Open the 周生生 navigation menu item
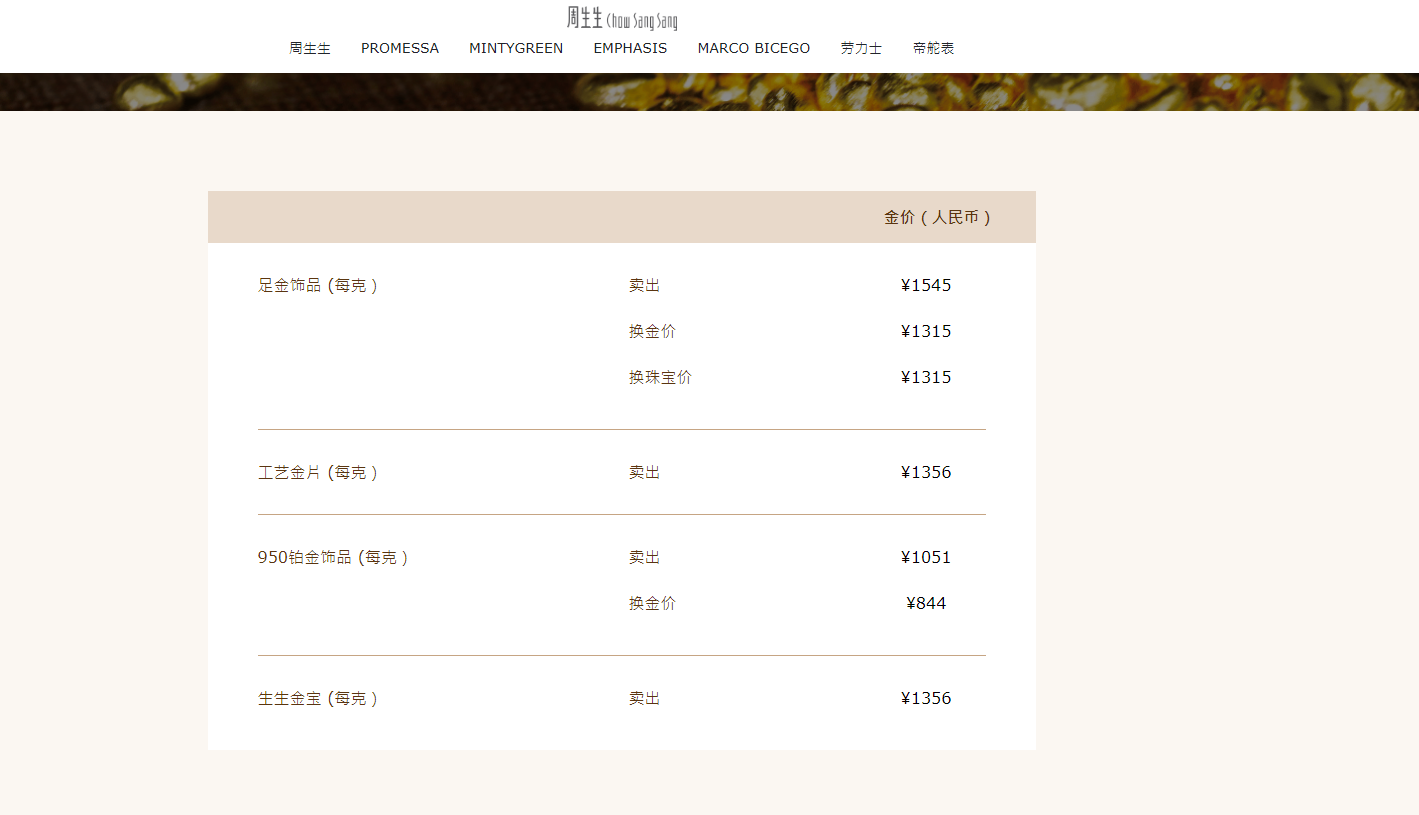The height and width of the screenshot is (815, 1419). 310,48
